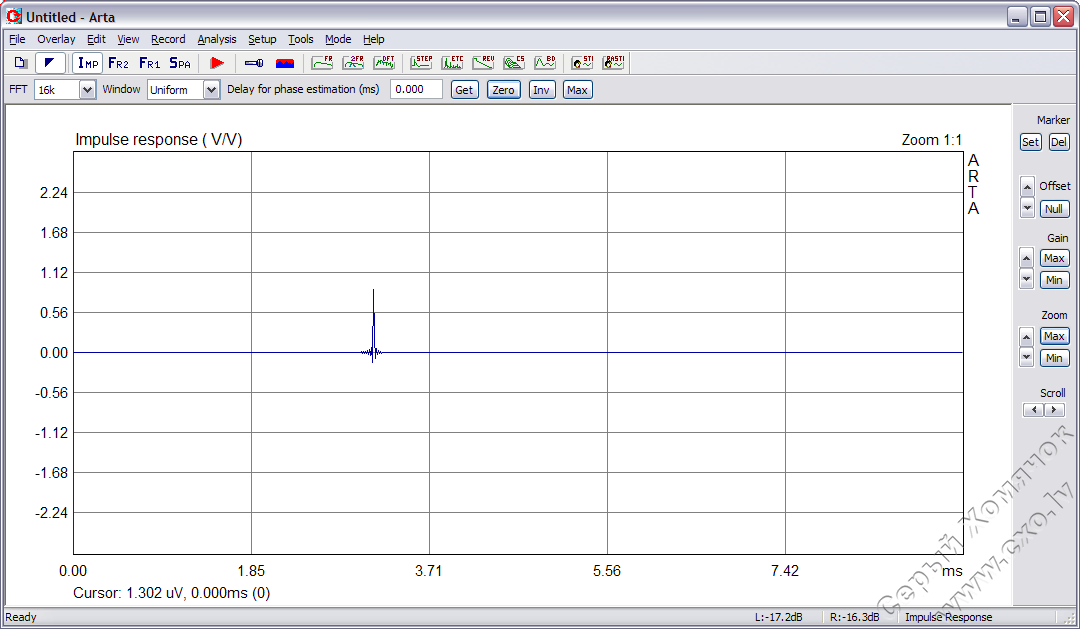The width and height of the screenshot is (1080, 629).
Task: Click the Inv button
Action: coord(541,90)
